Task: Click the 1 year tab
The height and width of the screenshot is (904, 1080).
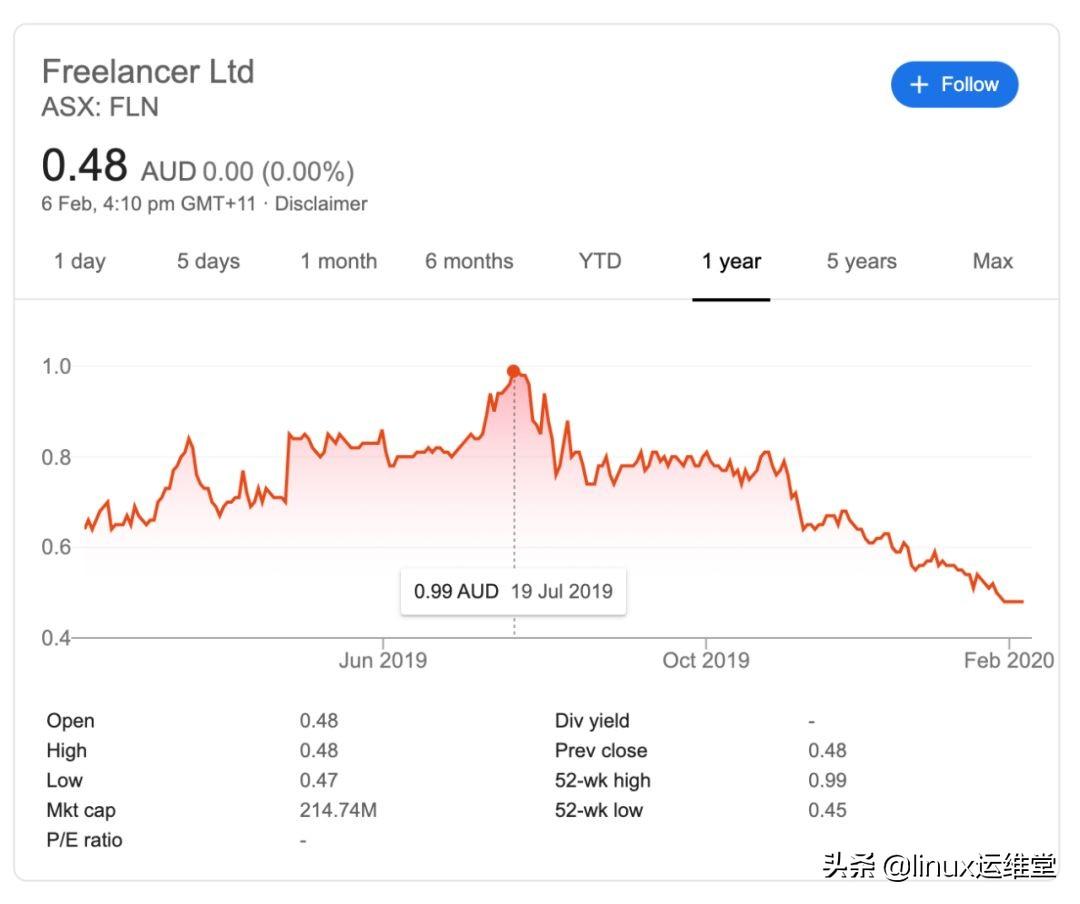Action: point(731,261)
